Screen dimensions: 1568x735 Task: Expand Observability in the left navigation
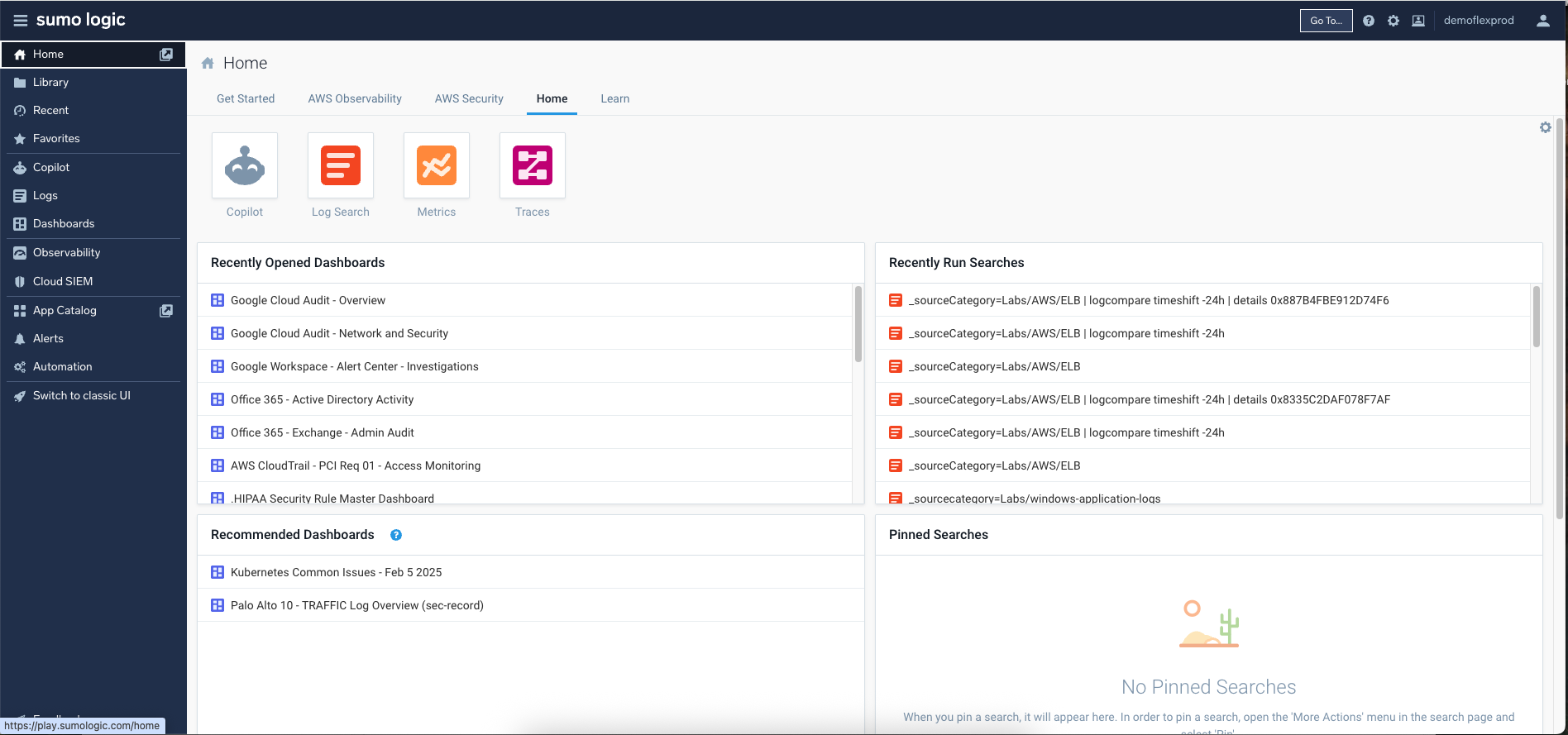[x=66, y=253]
